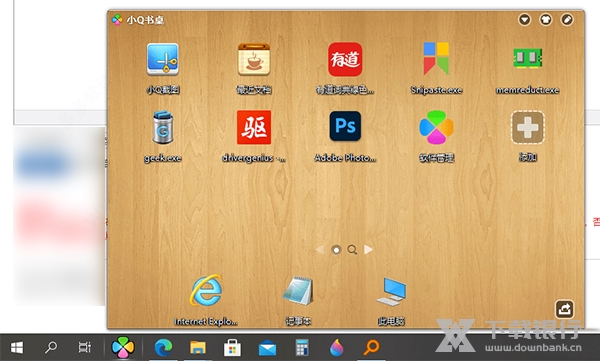Open Adobe Photoshop icon
Screen dimensions: 600x361
tap(345, 126)
